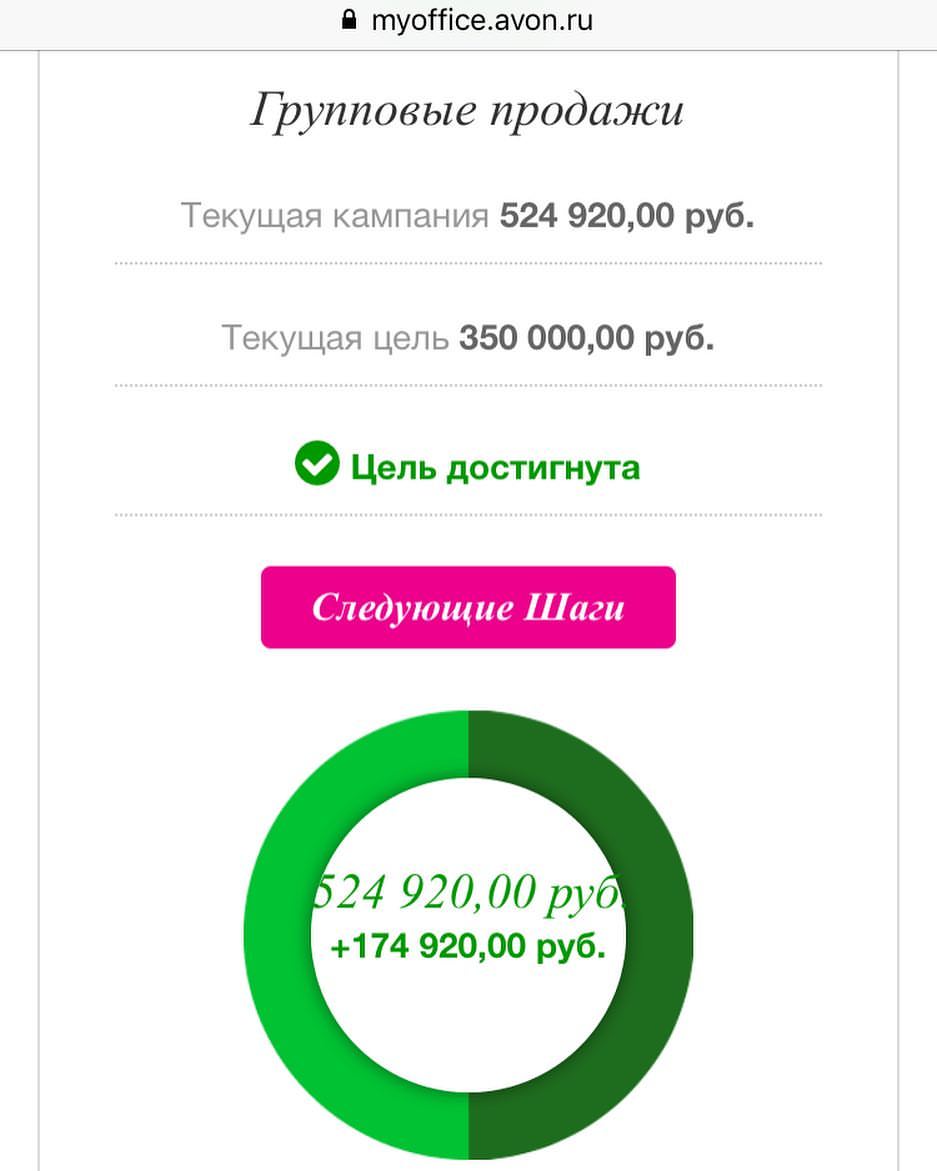Click the bottom of the donut ring
937x1171 pixels.
point(469,1125)
